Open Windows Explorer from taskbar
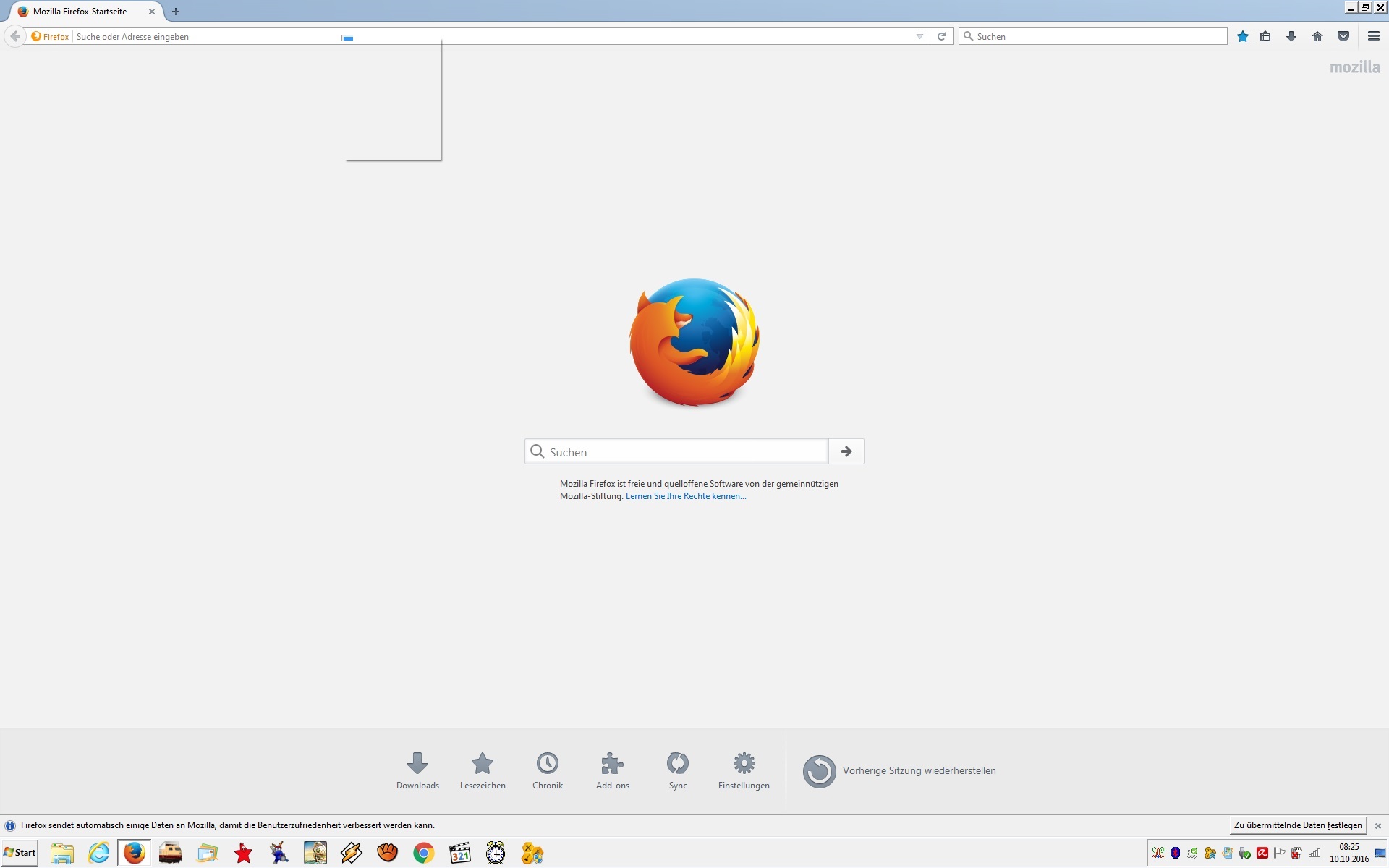 point(62,854)
